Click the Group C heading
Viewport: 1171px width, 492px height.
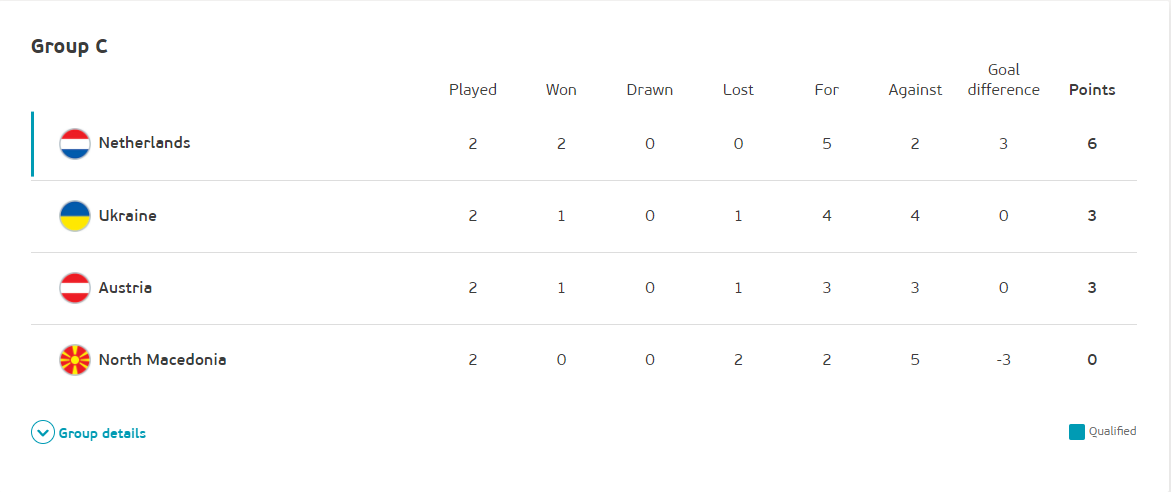coord(69,46)
